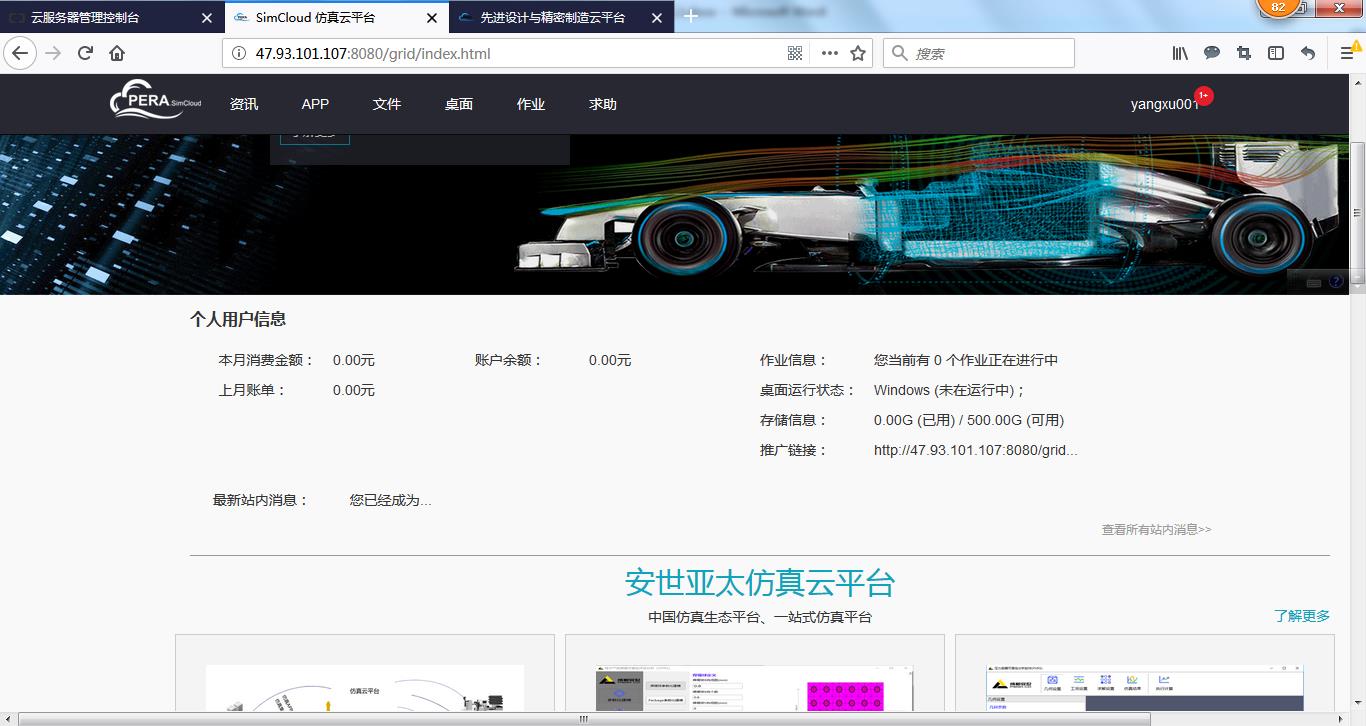Click the desktop status Windows (未在运行中)
The image size is (1366, 726).
click(x=949, y=390)
